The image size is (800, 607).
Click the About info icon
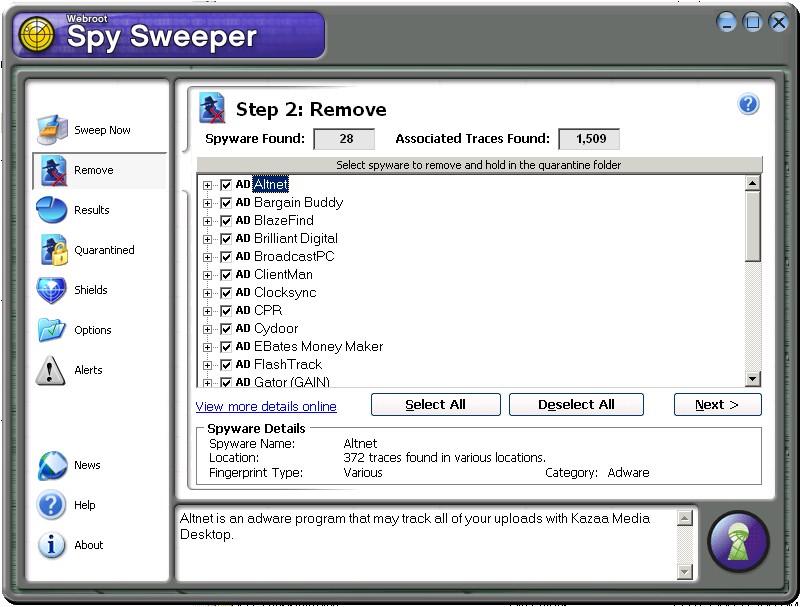click(51, 545)
